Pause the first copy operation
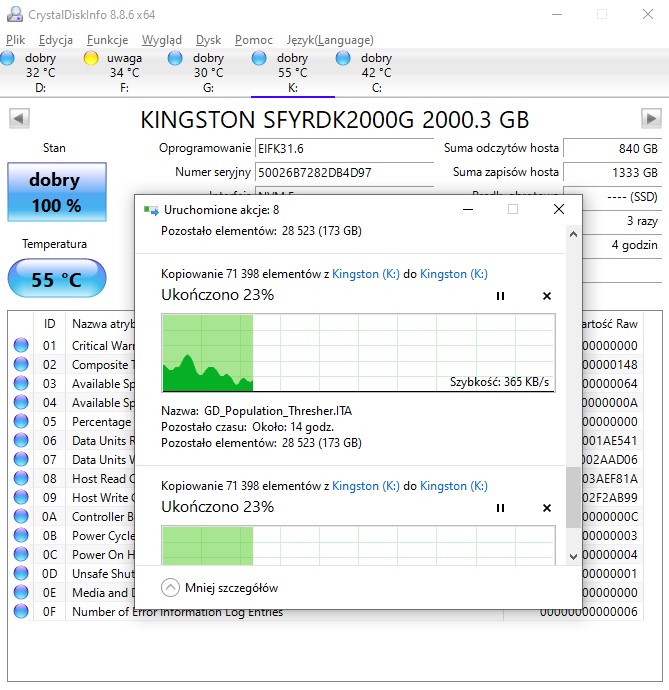This screenshot has width=669, height=690. click(500, 296)
